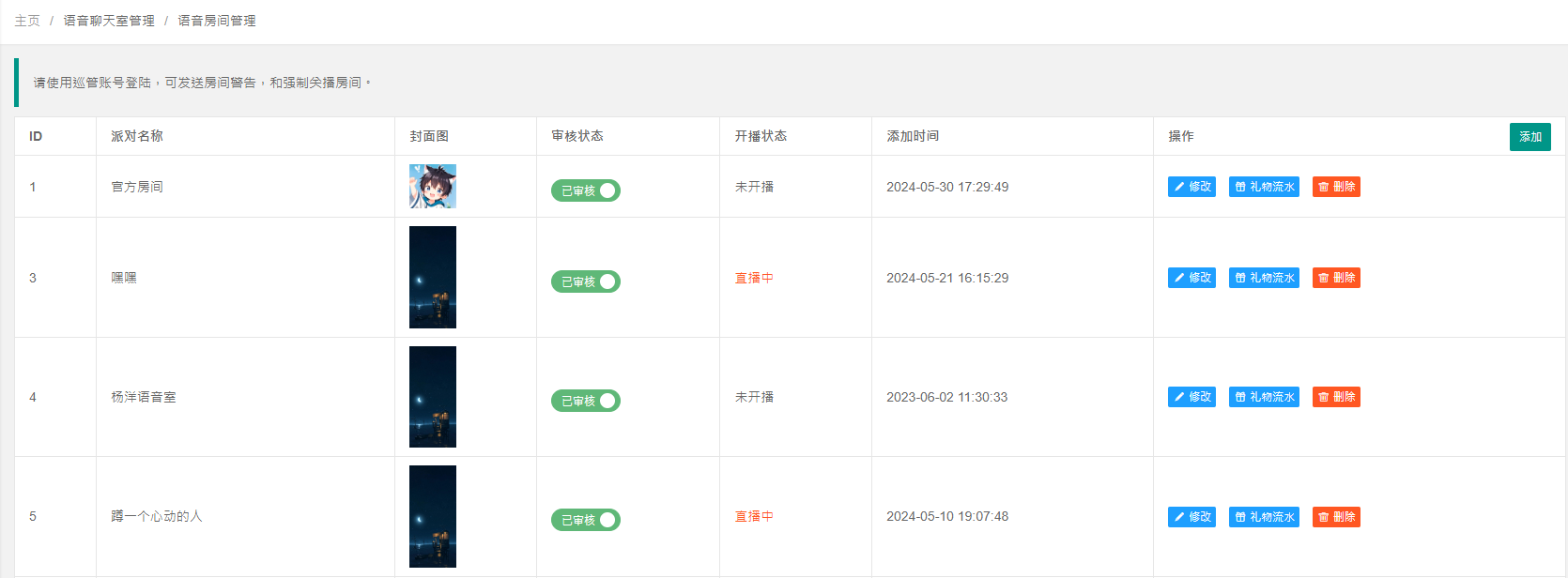Open gift flow 礼物流水 for 官方房间
Image resolution: width=1568 pixels, height=578 pixels.
tap(1264, 187)
